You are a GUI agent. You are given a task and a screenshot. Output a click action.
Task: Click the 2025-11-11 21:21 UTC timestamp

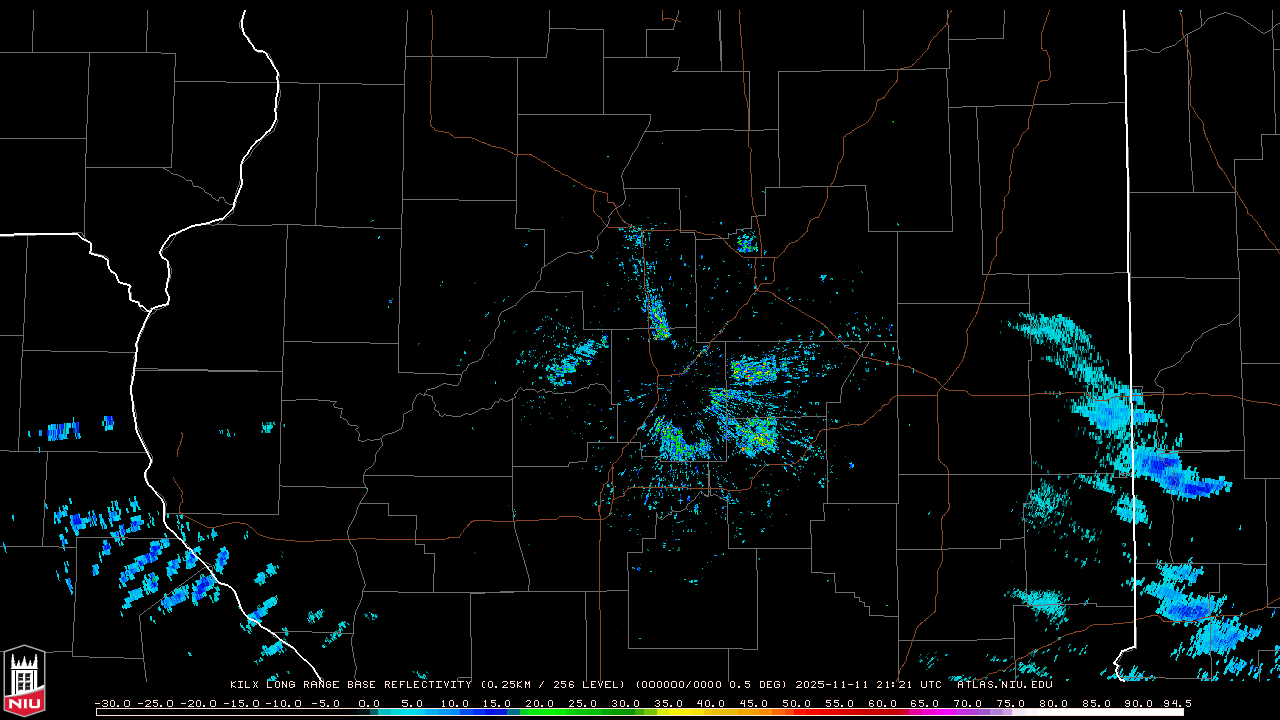pos(868,685)
